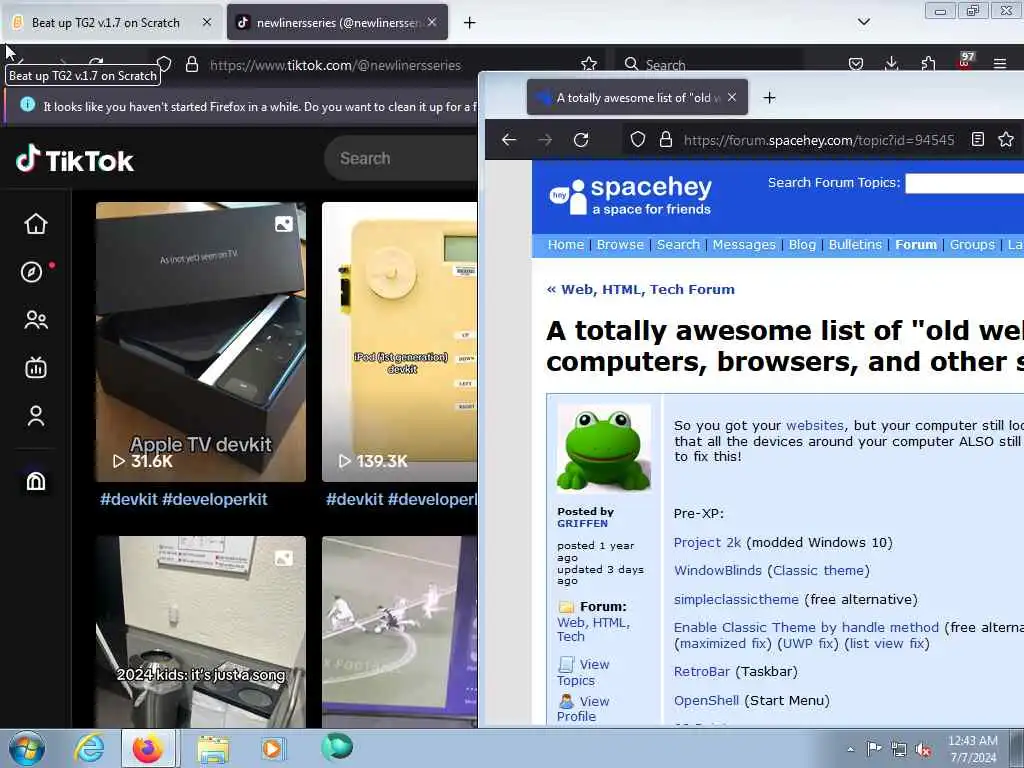
Task: Click the bookmark star in TikTok window
Action: [588, 64]
